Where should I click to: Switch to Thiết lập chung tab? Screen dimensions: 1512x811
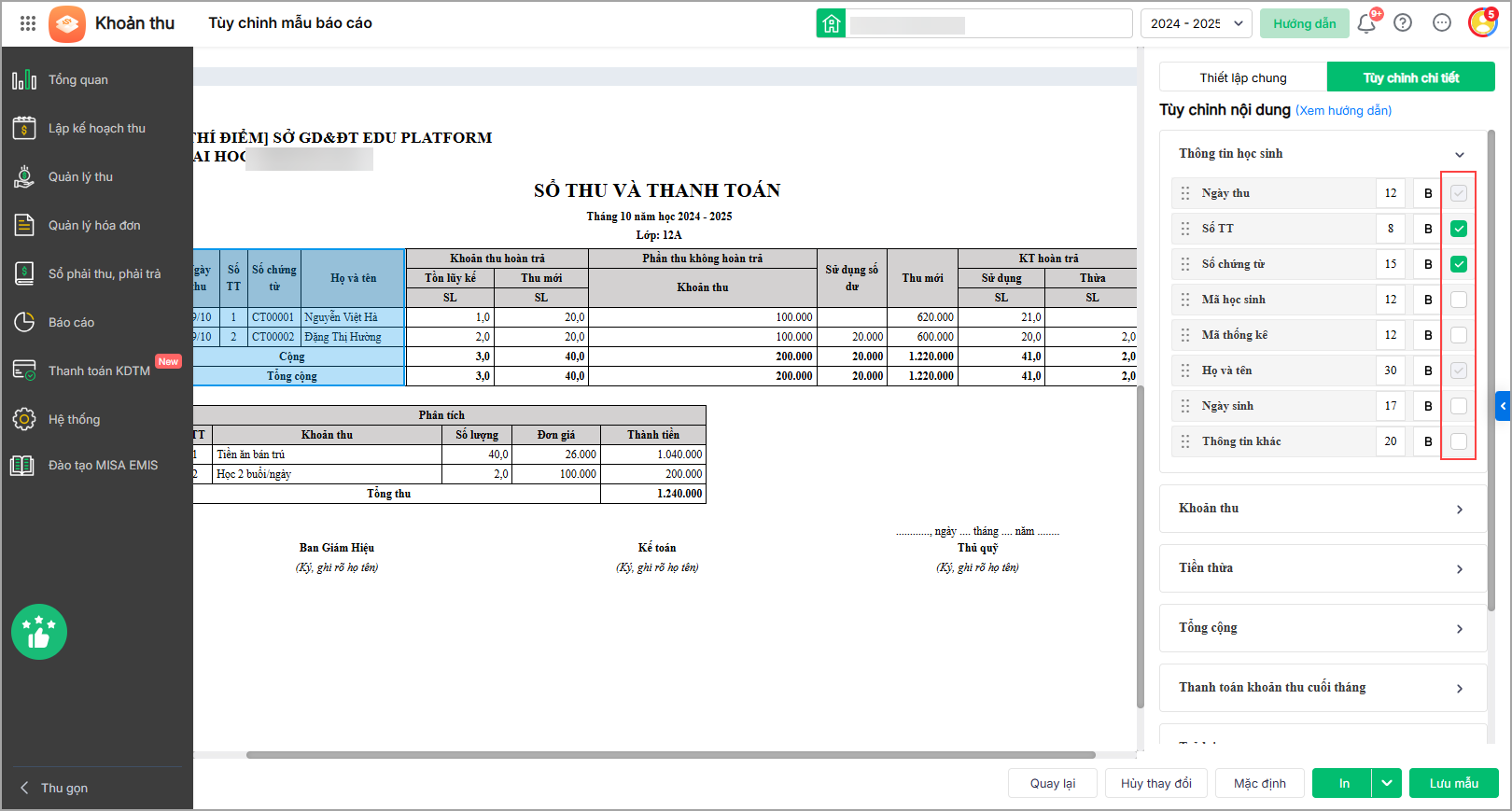point(1243,77)
